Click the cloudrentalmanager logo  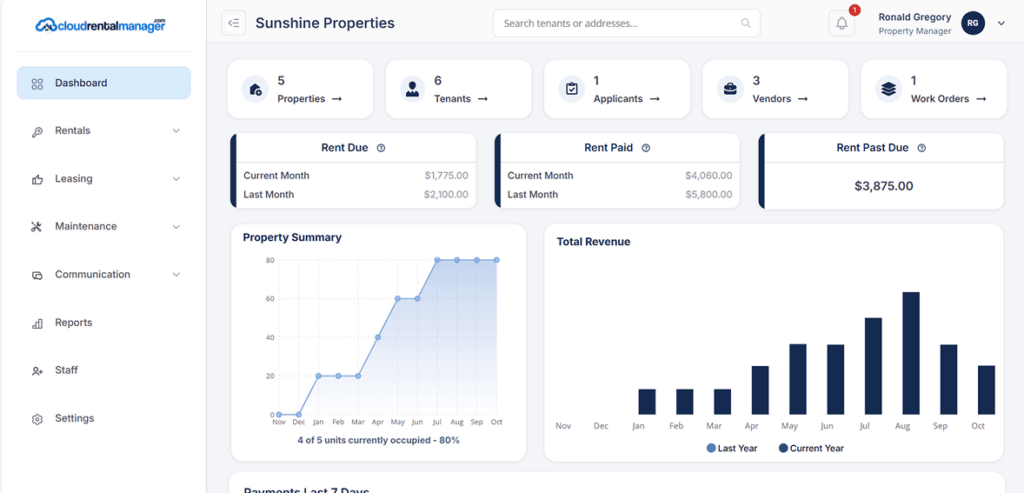[x=101, y=25]
